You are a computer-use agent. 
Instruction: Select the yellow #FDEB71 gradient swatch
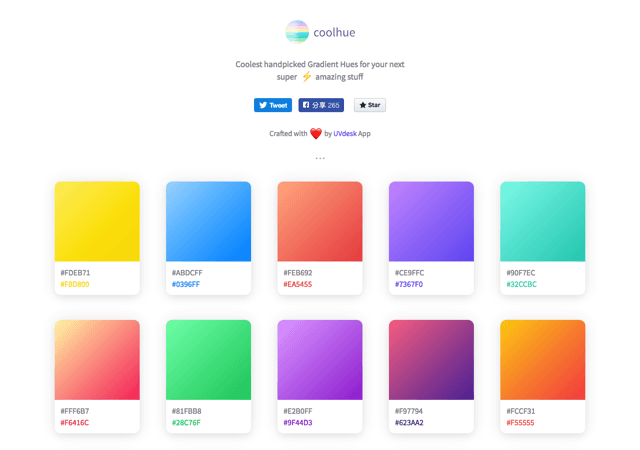(x=97, y=221)
